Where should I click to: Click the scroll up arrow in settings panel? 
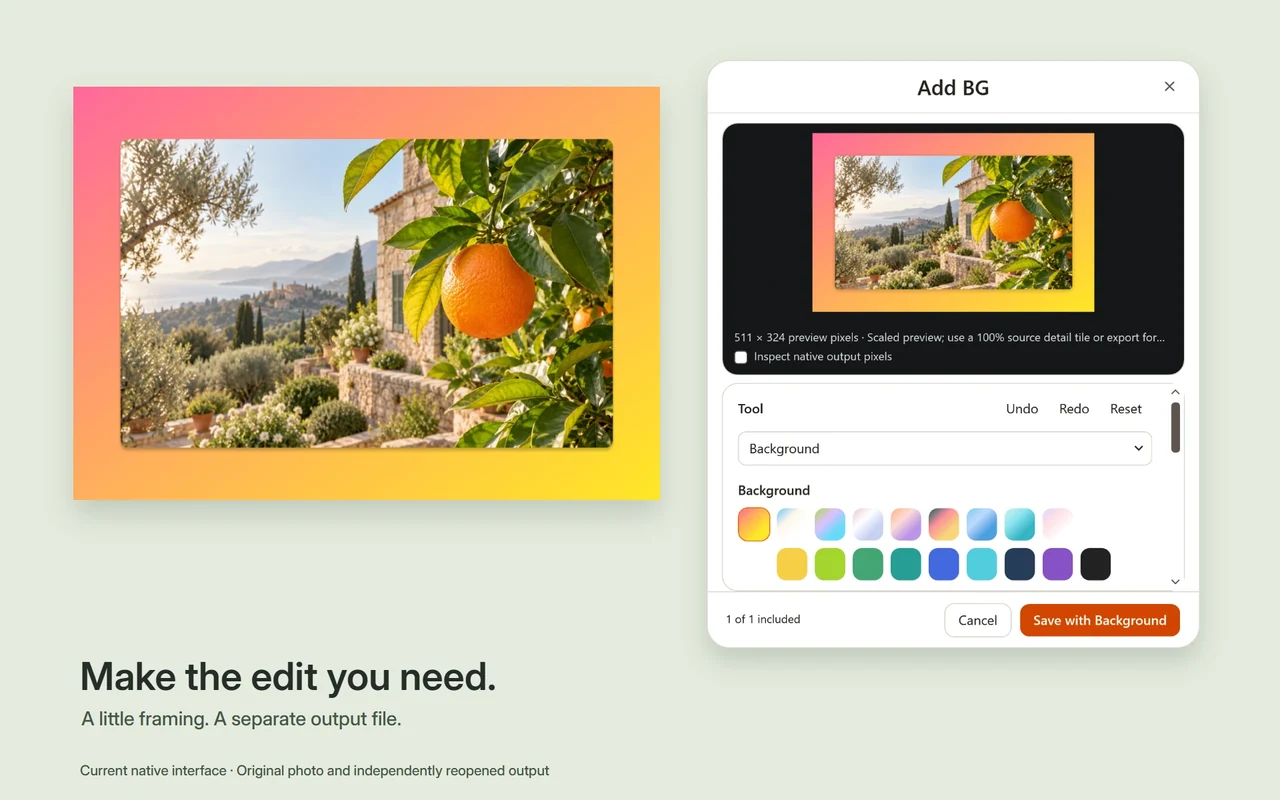pyautogui.click(x=1176, y=392)
